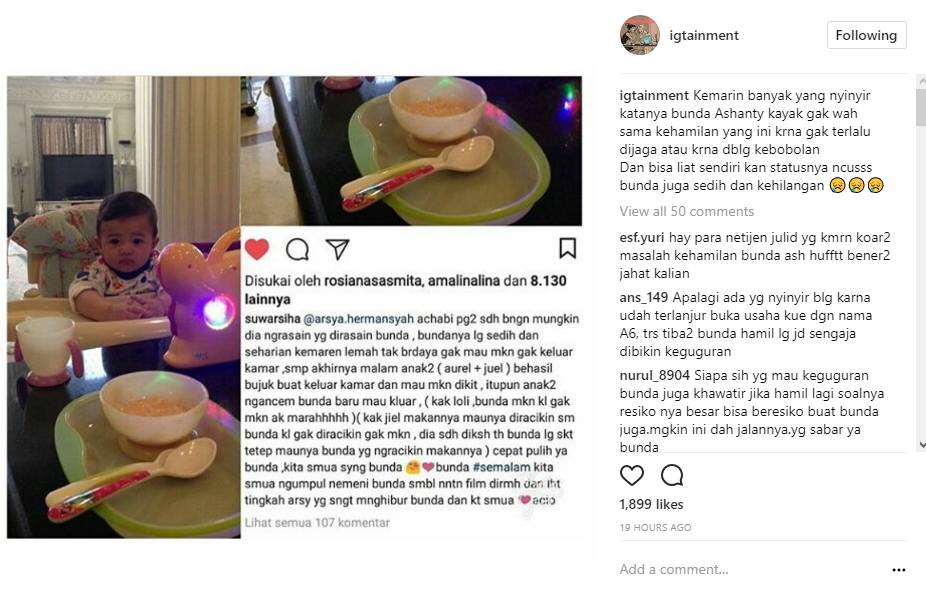The height and width of the screenshot is (593, 926).
Task: Toggle the Following button
Action: tap(866, 35)
